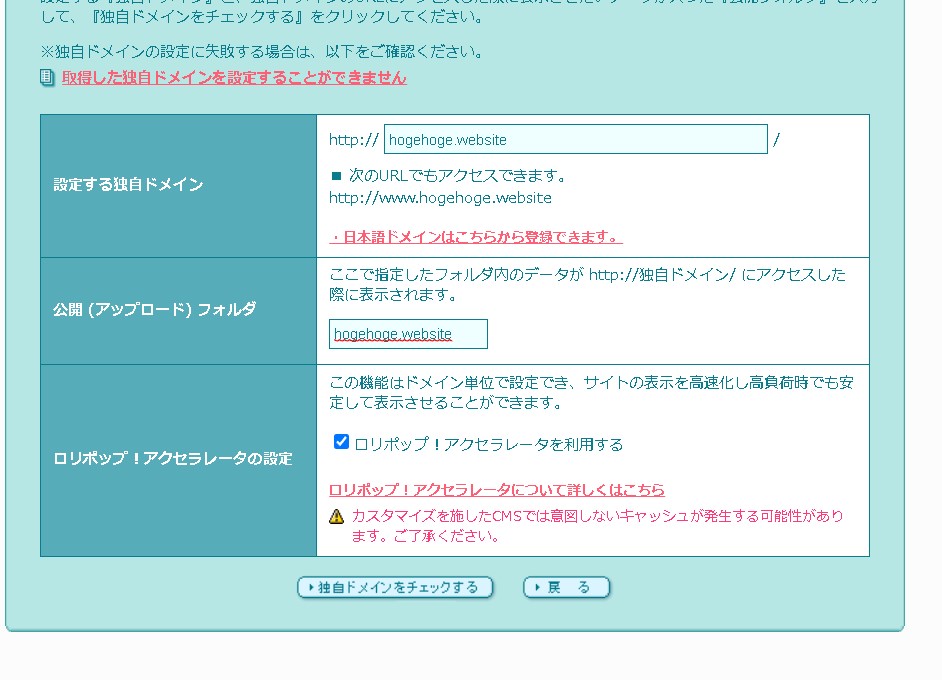Click the http://www.hogehoge.website alternate URL text
This screenshot has height=680, width=942.
pyautogui.click(x=440, y=198)
